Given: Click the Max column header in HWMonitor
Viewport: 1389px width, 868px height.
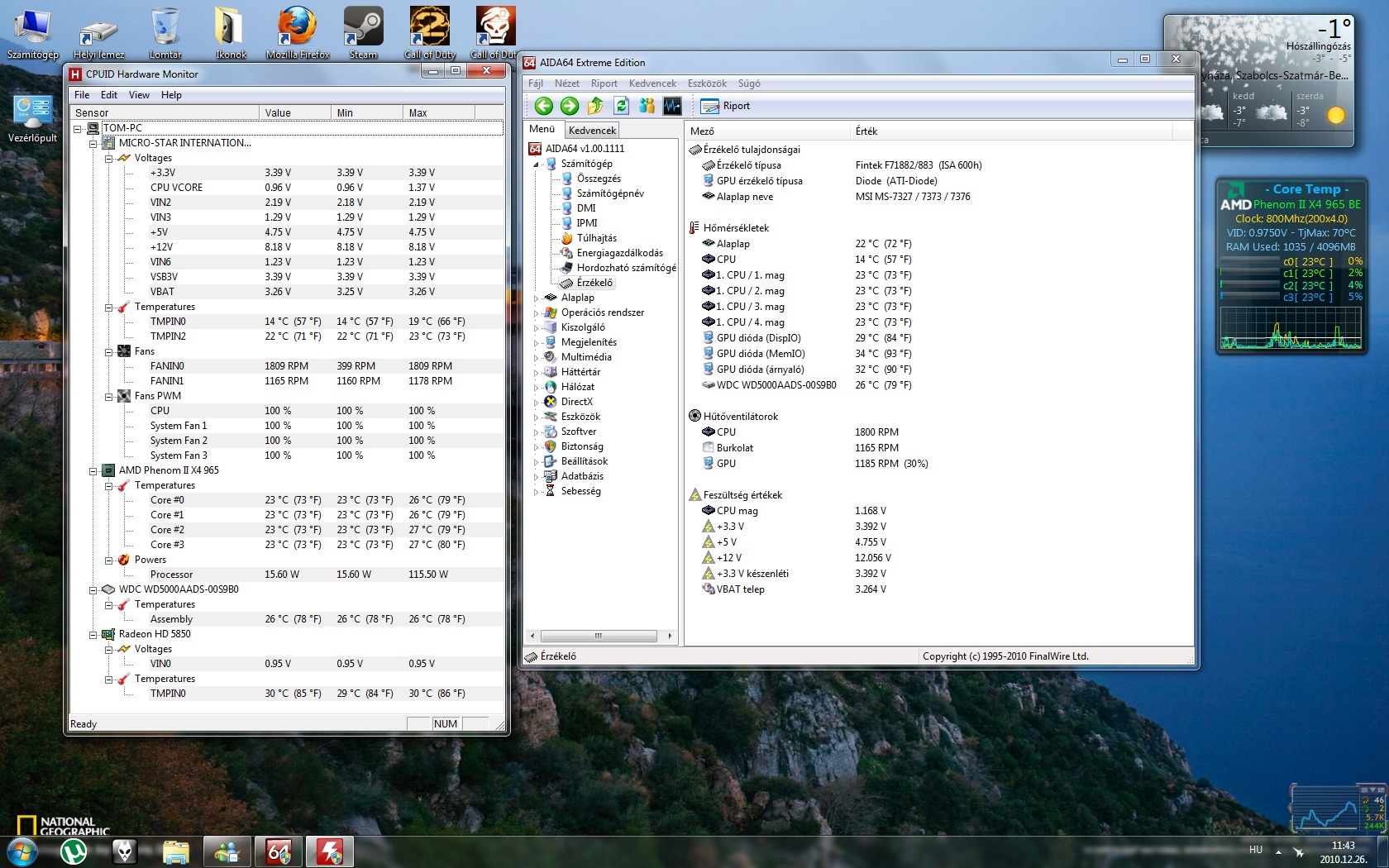Looking at the screenshot, I should 438,112.
